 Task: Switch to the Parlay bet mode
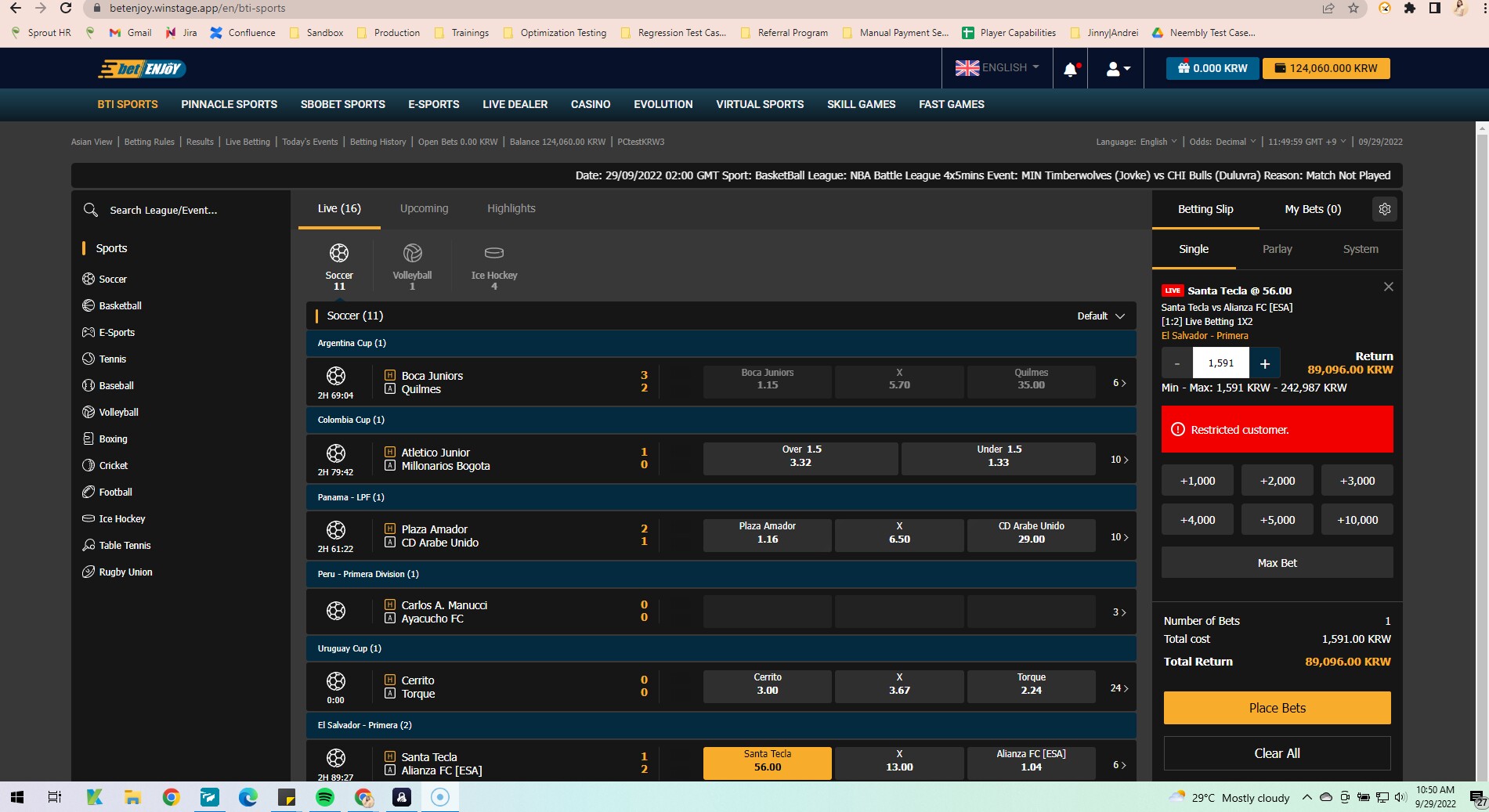tap(1277, 249)
